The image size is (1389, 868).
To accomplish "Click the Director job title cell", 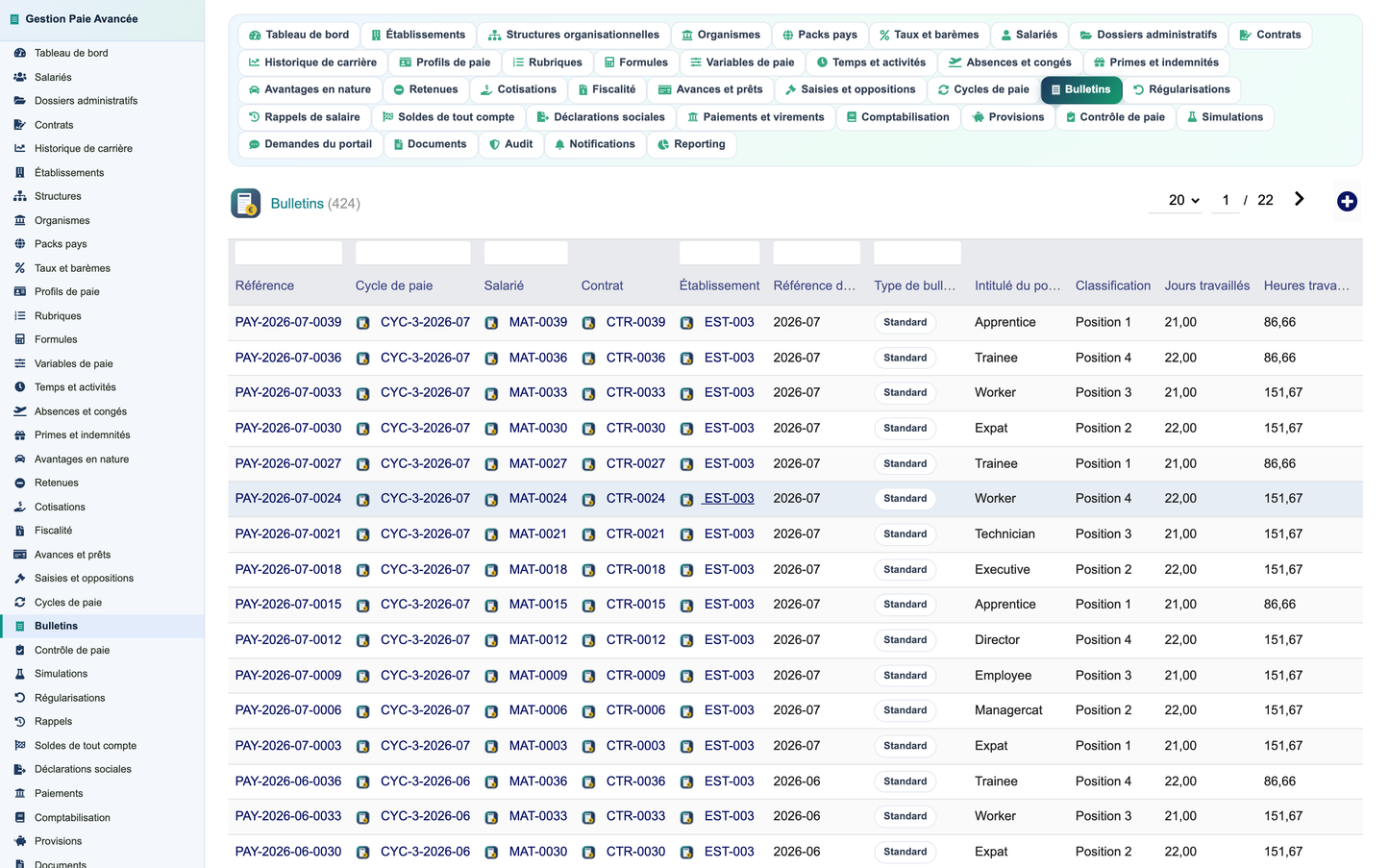I will coord(997,639).
